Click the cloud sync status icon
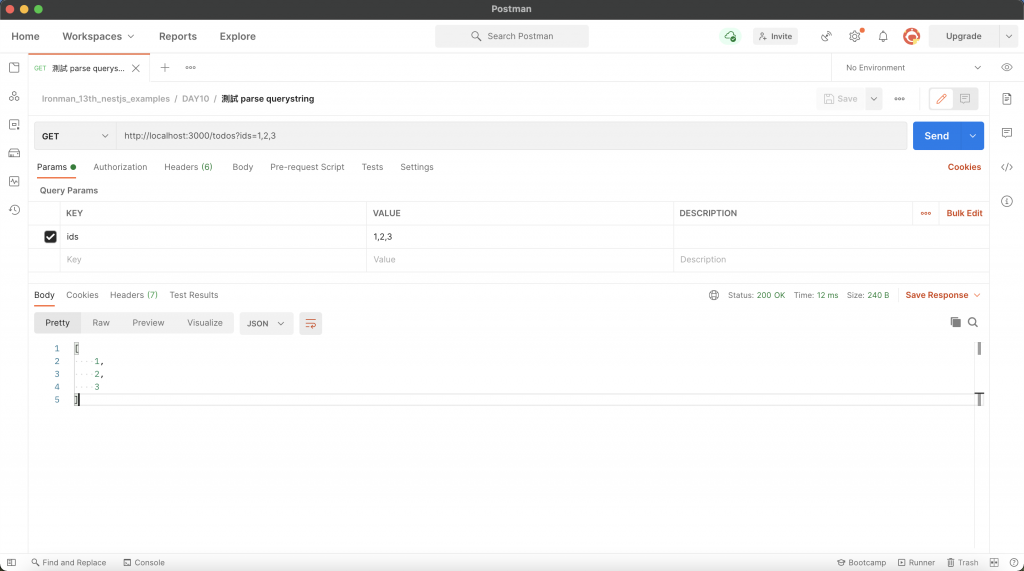This screenshot has height=571, width=1024. [729, 37]
